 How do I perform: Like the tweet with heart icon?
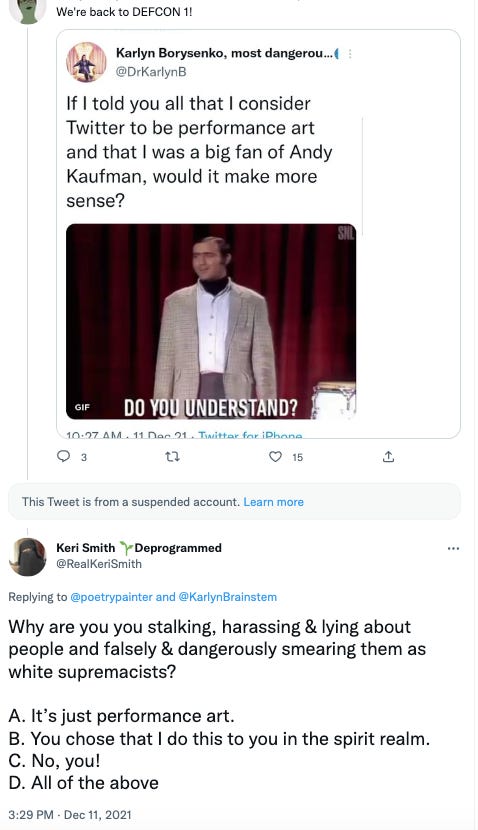pos(276,456)
